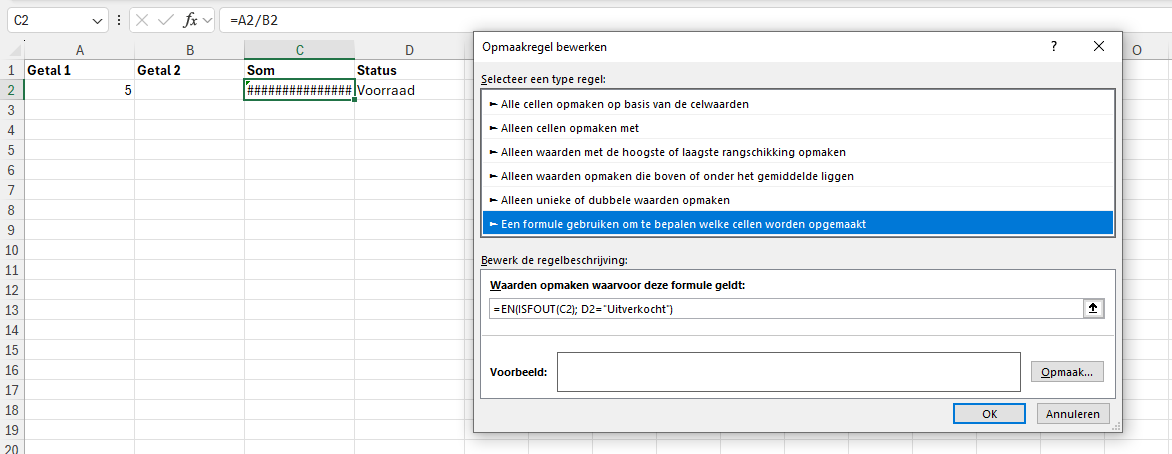Confirm the rule with OK
Image resolution: width=1172 pixels, height=454 pixels.
[x=990, y=414]
